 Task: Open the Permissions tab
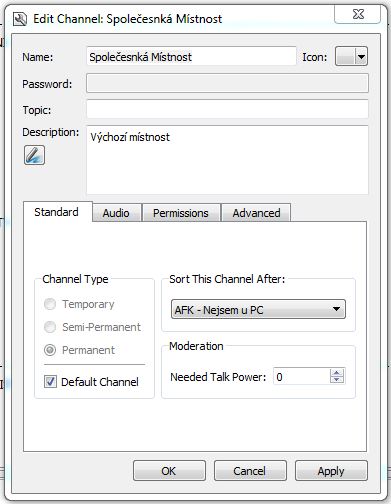tap(181, 213)
